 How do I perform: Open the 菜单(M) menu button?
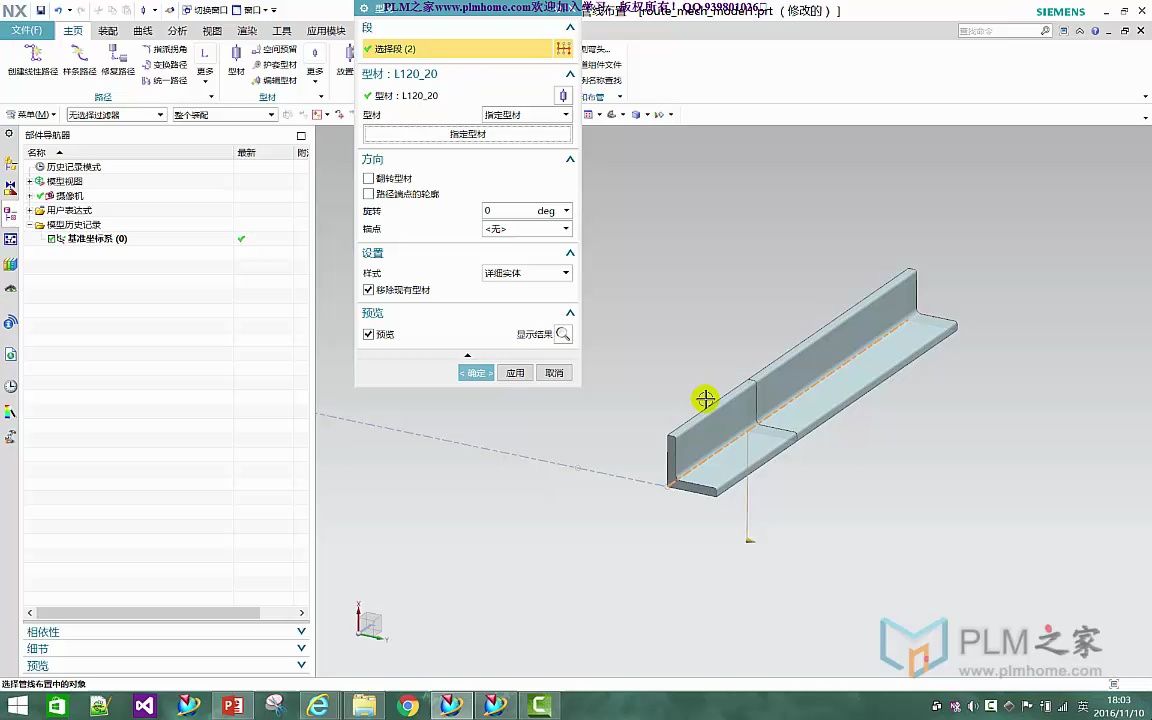(x=31, y=115)
